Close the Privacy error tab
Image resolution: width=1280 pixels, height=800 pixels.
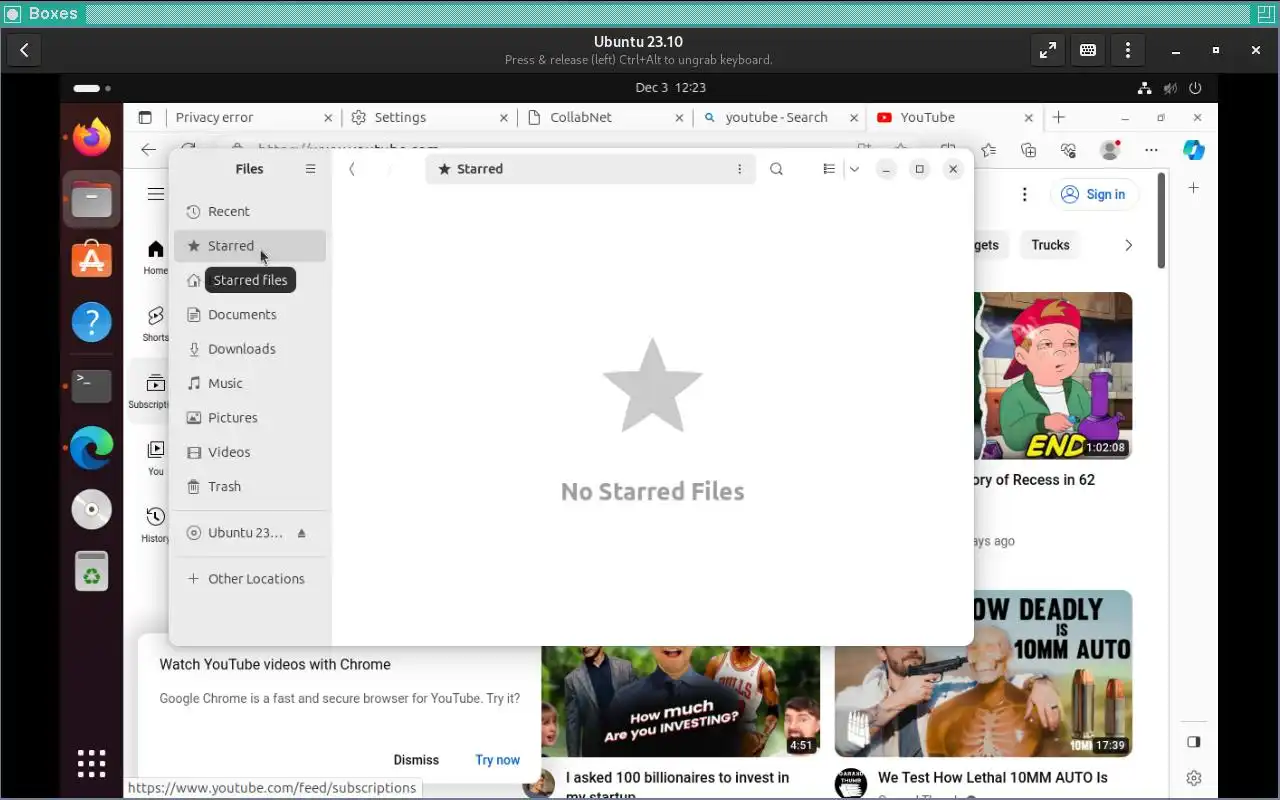[x=328, y=117]
